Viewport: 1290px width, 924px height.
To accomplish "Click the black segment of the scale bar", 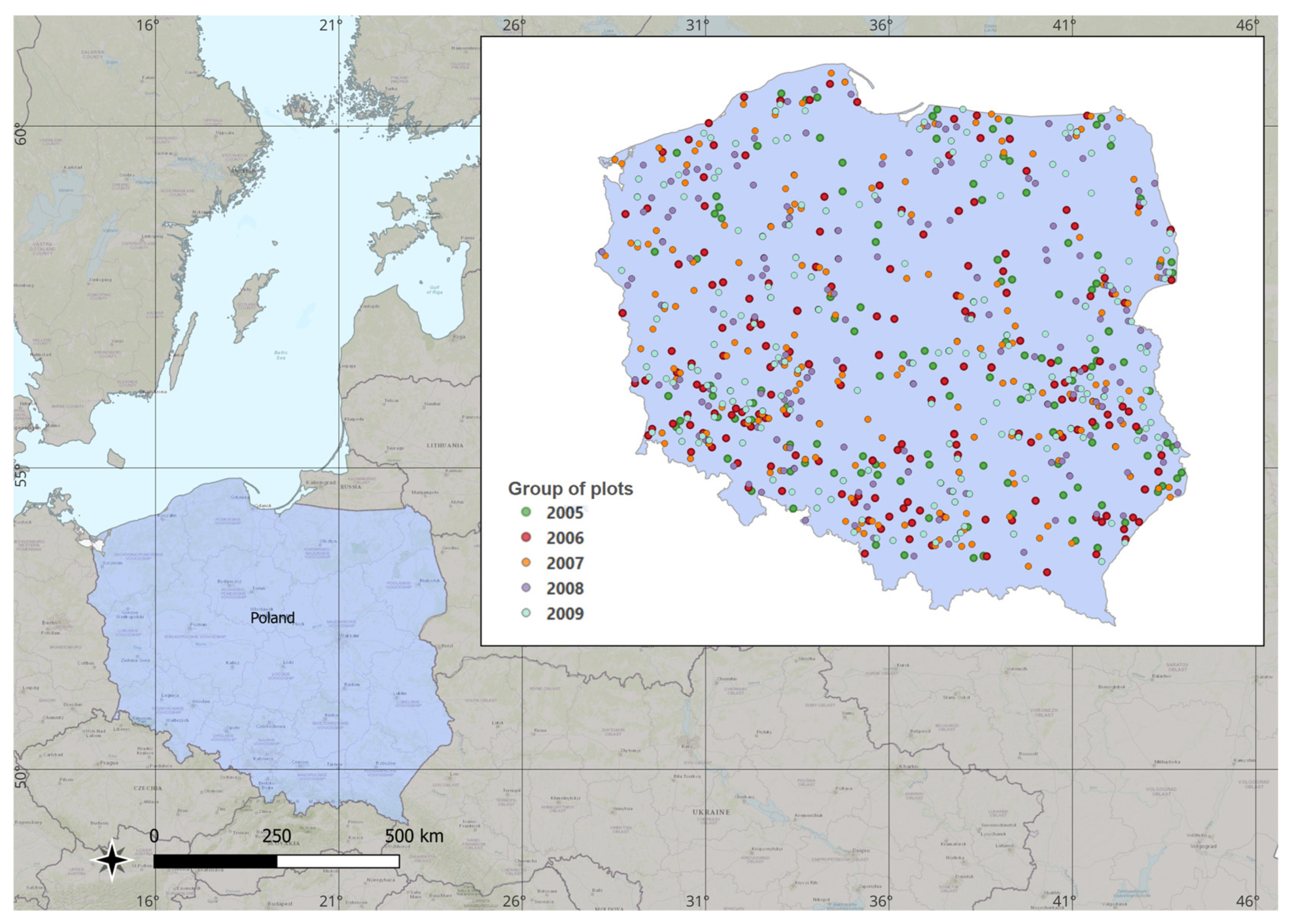I will click(x=215, y=861).
